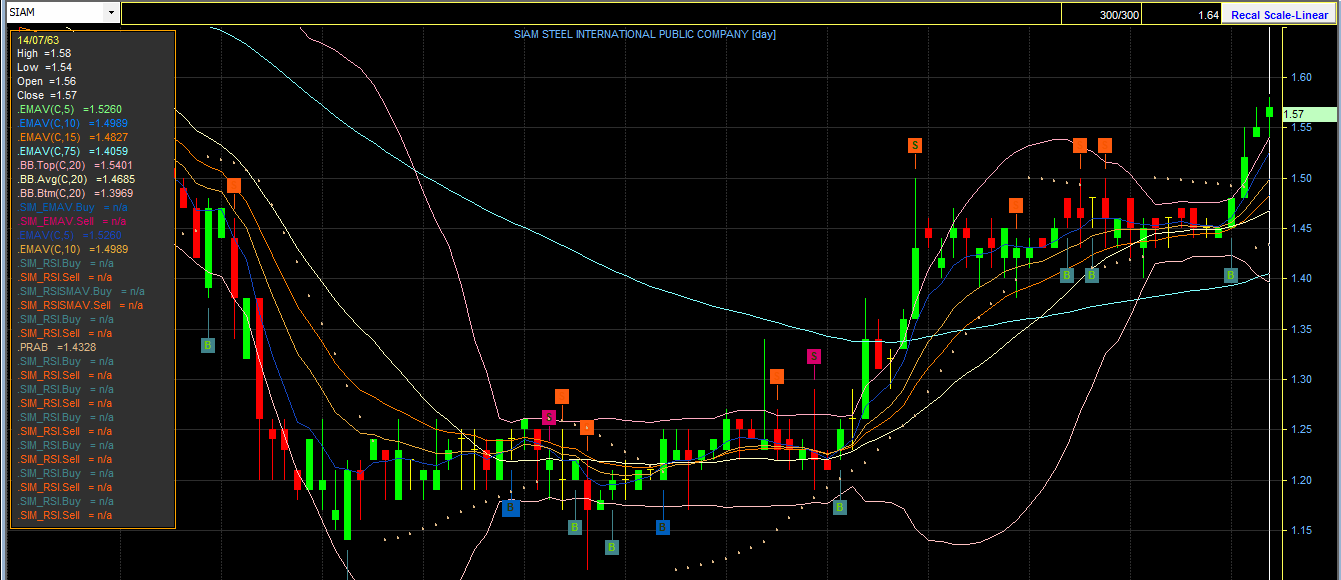Select the lowest teal B buy marker on chart
Viewport: 1341px width, 580px height.
[612, 547]
